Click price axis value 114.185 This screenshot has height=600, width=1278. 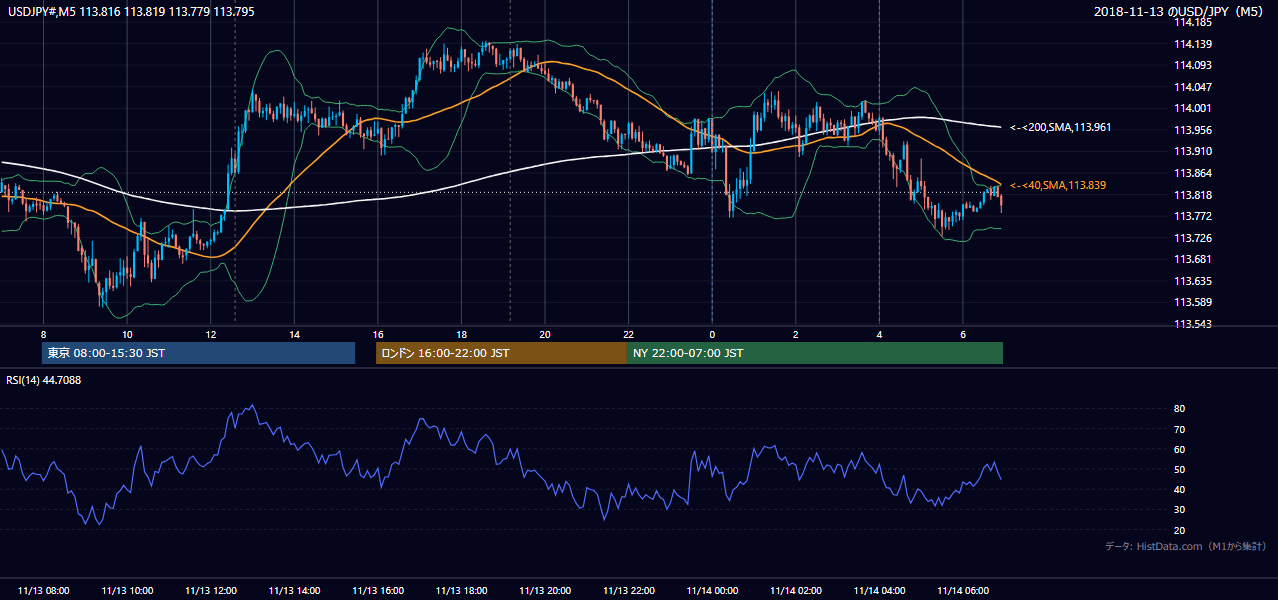(1192, 22)
